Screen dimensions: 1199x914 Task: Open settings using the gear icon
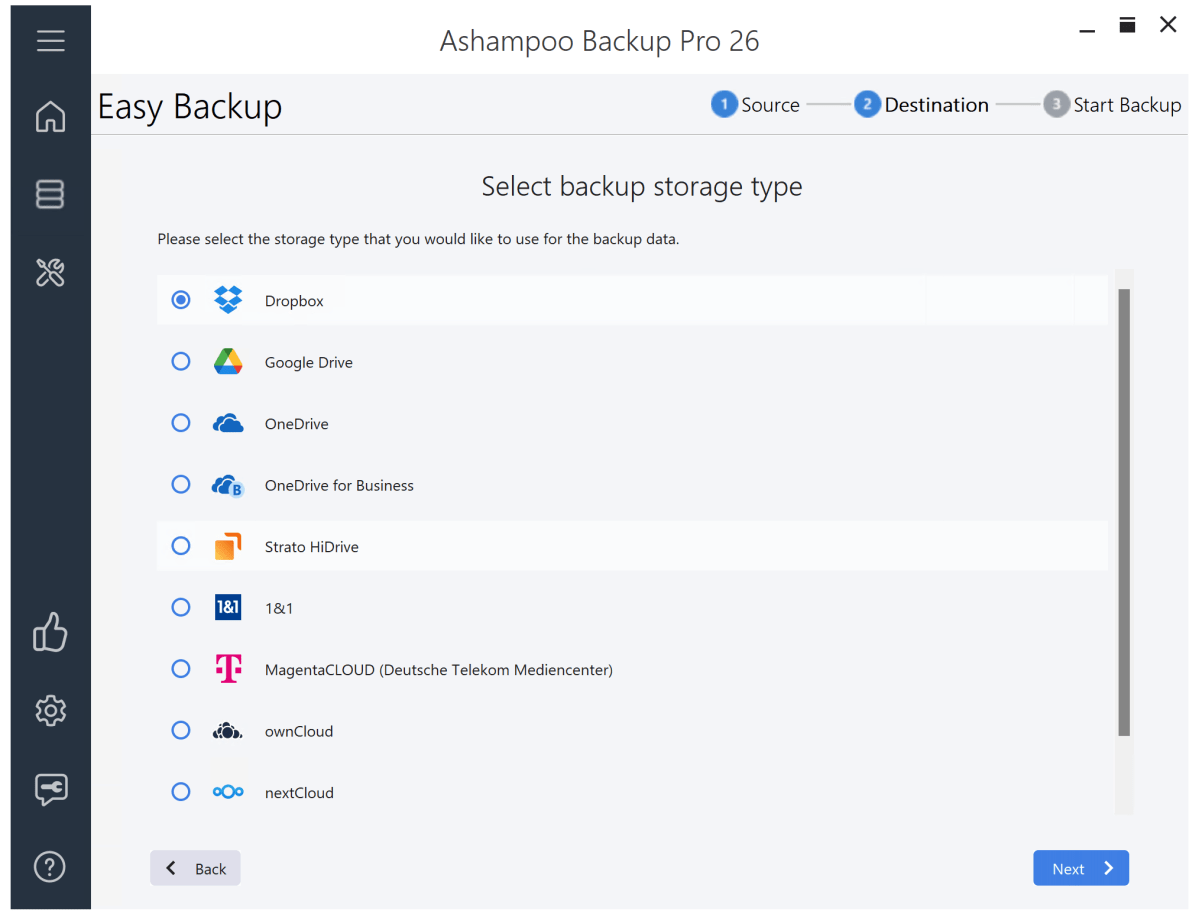(50, 710)
